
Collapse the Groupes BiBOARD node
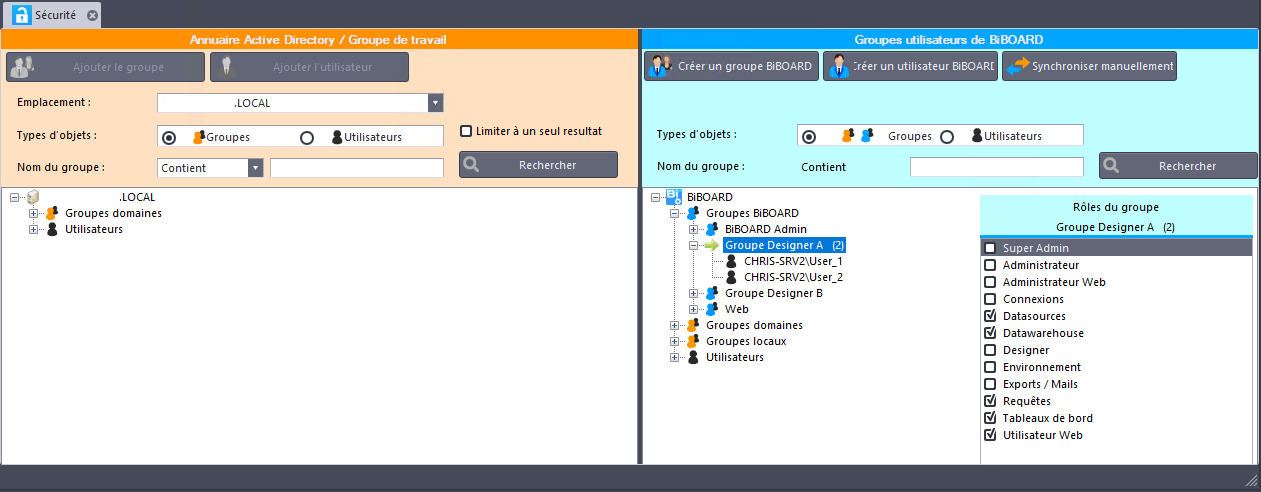[675, 214]
